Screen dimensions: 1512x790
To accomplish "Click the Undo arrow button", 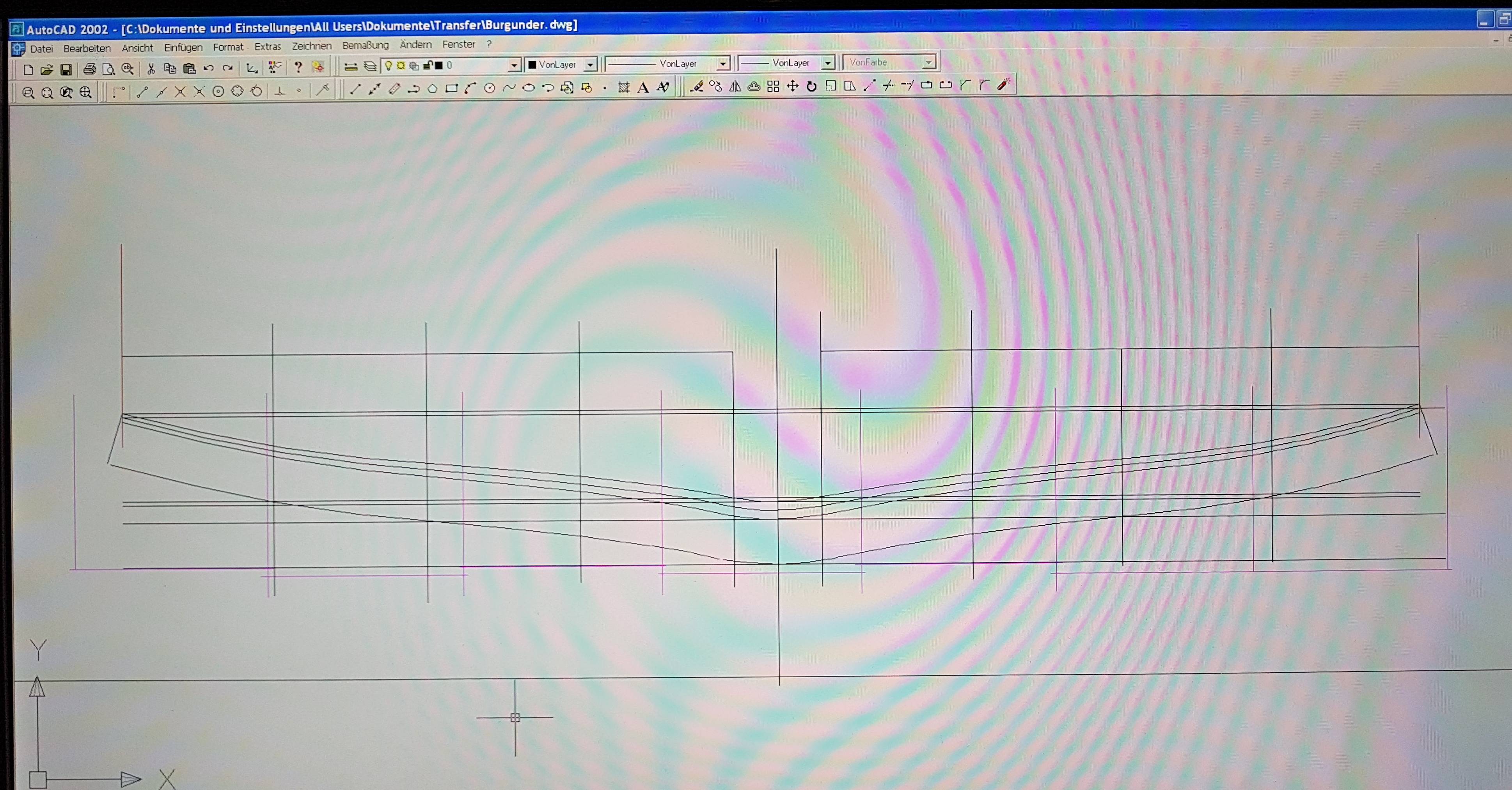I will [x=208, y=68].
